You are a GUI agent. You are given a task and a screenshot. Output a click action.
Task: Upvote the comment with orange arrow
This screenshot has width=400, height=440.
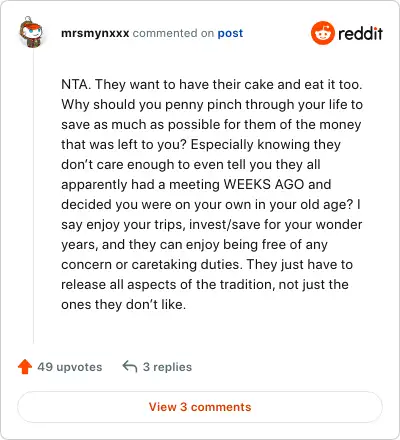(25, 367)
